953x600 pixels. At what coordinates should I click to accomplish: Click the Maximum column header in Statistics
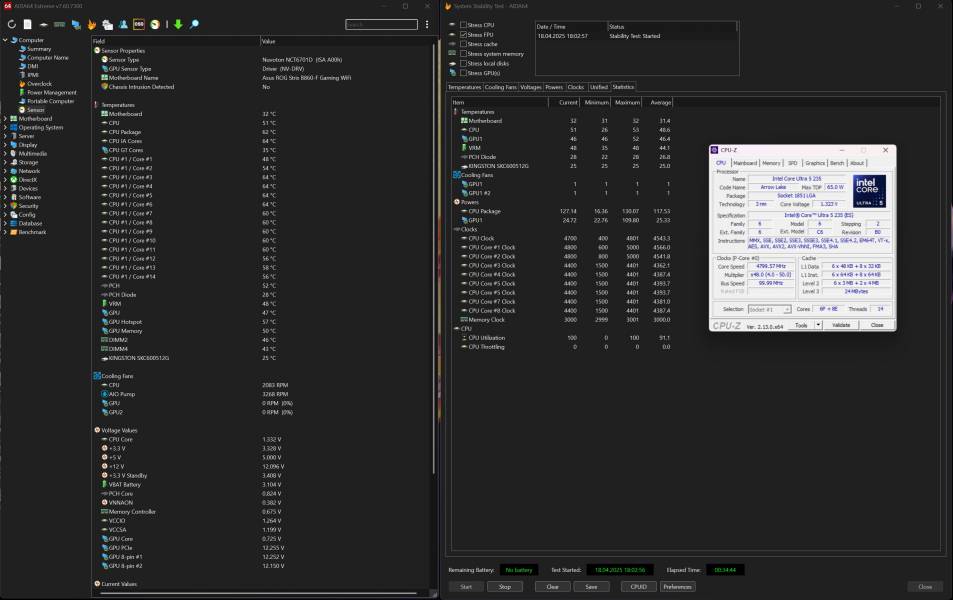pos(627,103)
